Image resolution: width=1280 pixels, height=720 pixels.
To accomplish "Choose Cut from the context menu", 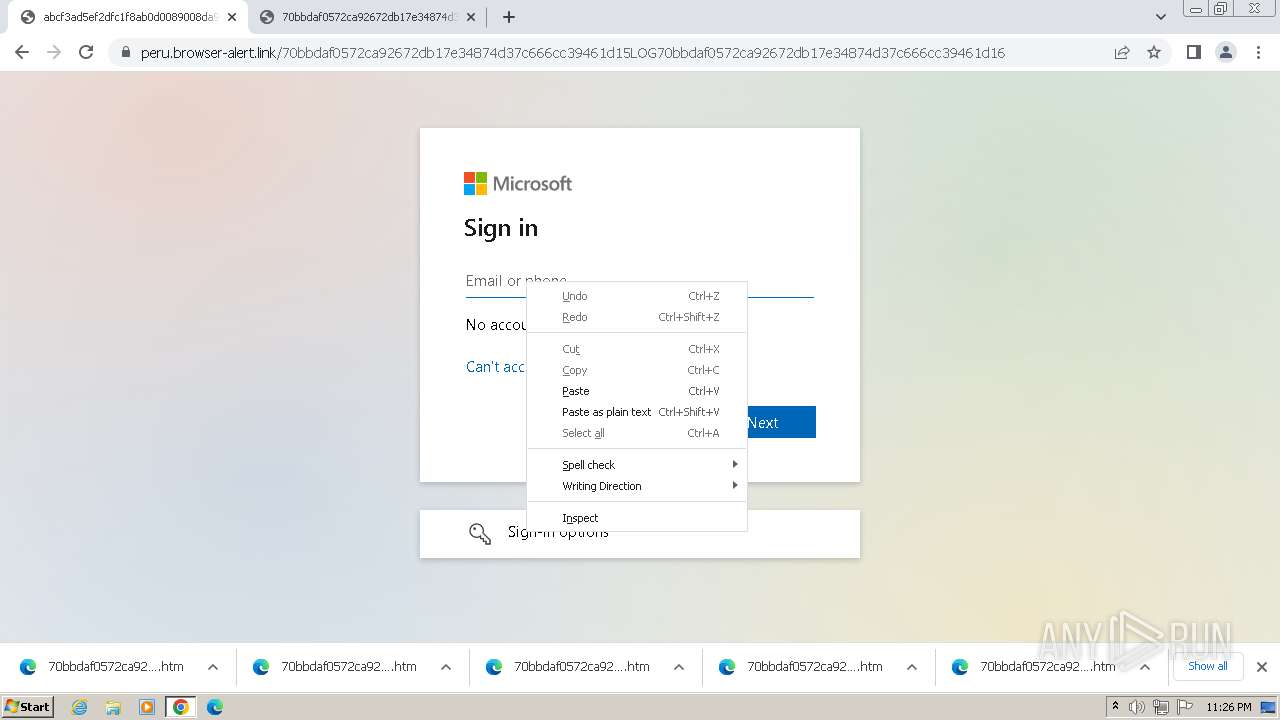I will (637, 349).
